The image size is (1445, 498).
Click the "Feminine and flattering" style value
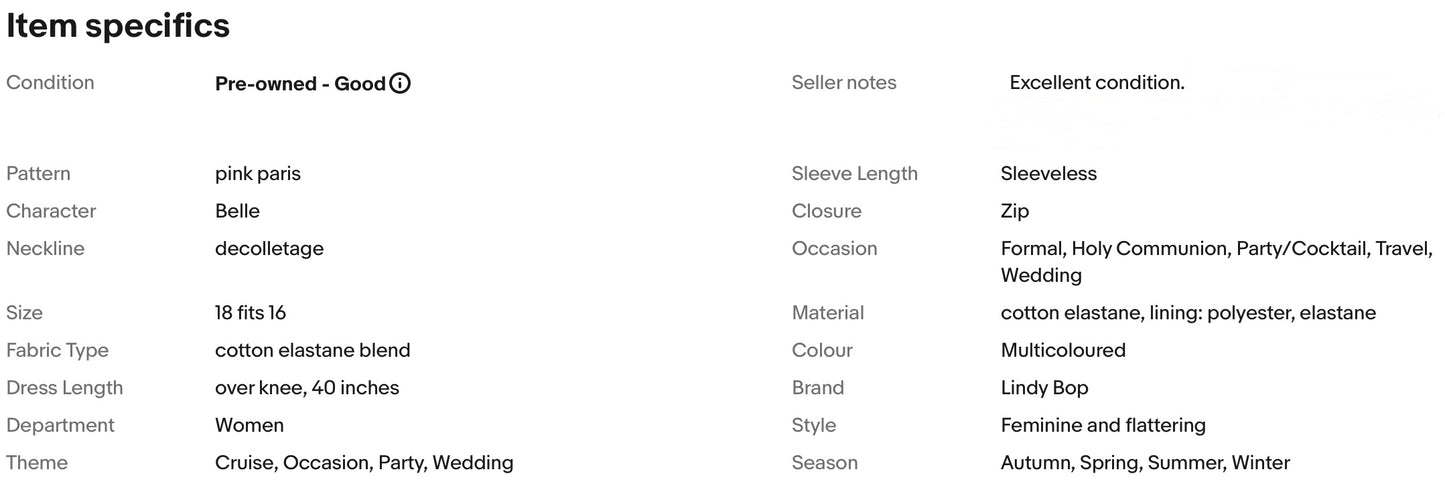1103,426
